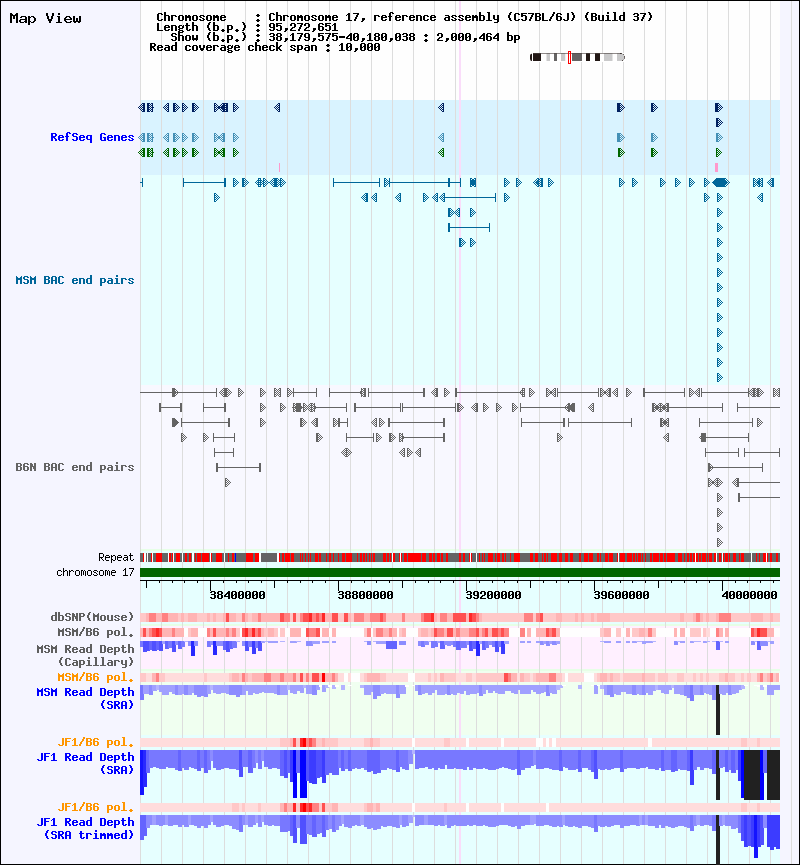Click the chromosome 17 track label
The image size is (800, 865).
click(95, 572)
